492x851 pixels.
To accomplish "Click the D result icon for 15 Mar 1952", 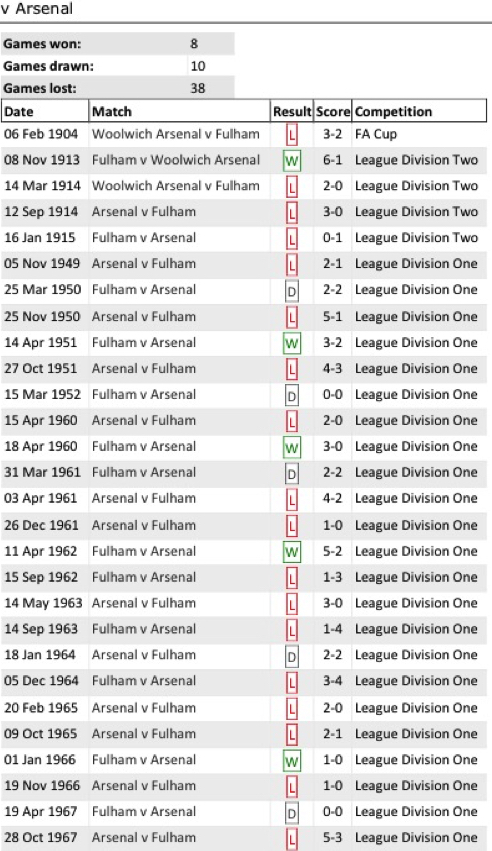I will coord(292,397).
